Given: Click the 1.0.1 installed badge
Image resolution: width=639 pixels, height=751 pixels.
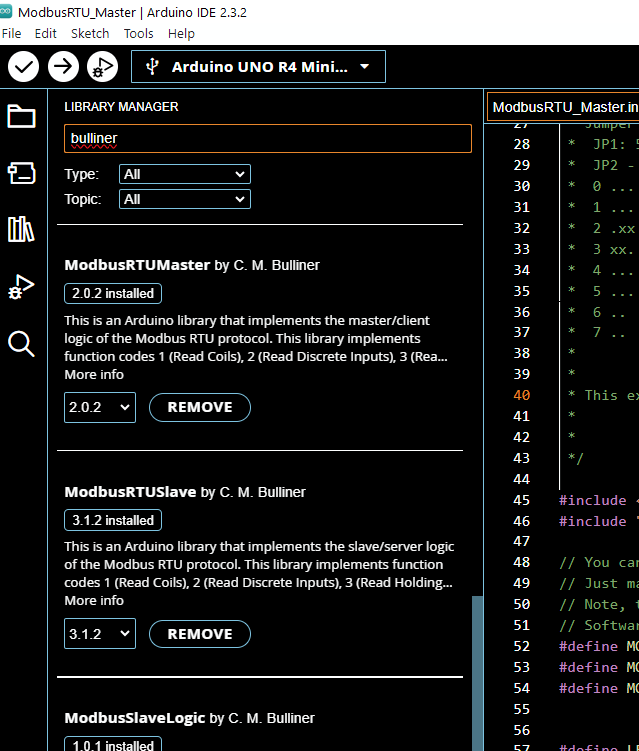Looking at the screenshot, I should click(x=113, y=745).
